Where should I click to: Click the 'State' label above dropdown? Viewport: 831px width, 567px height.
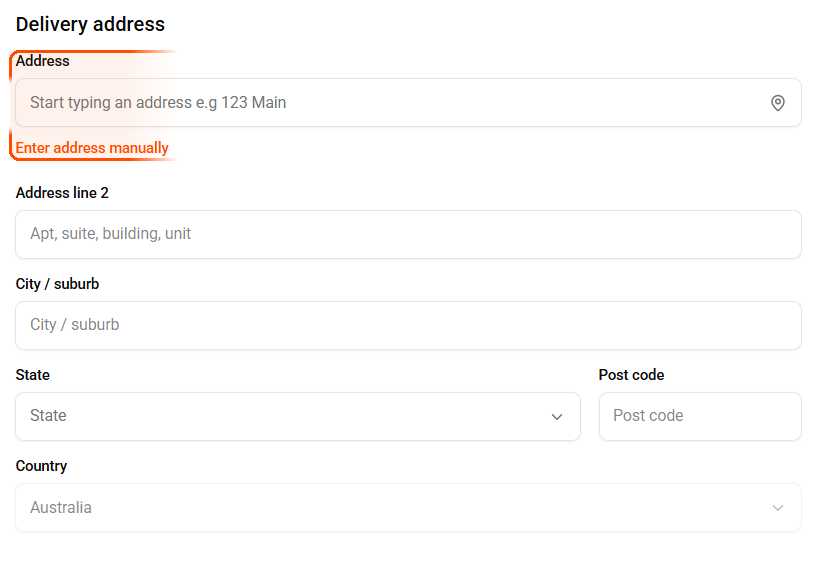(x=33, y=375)
